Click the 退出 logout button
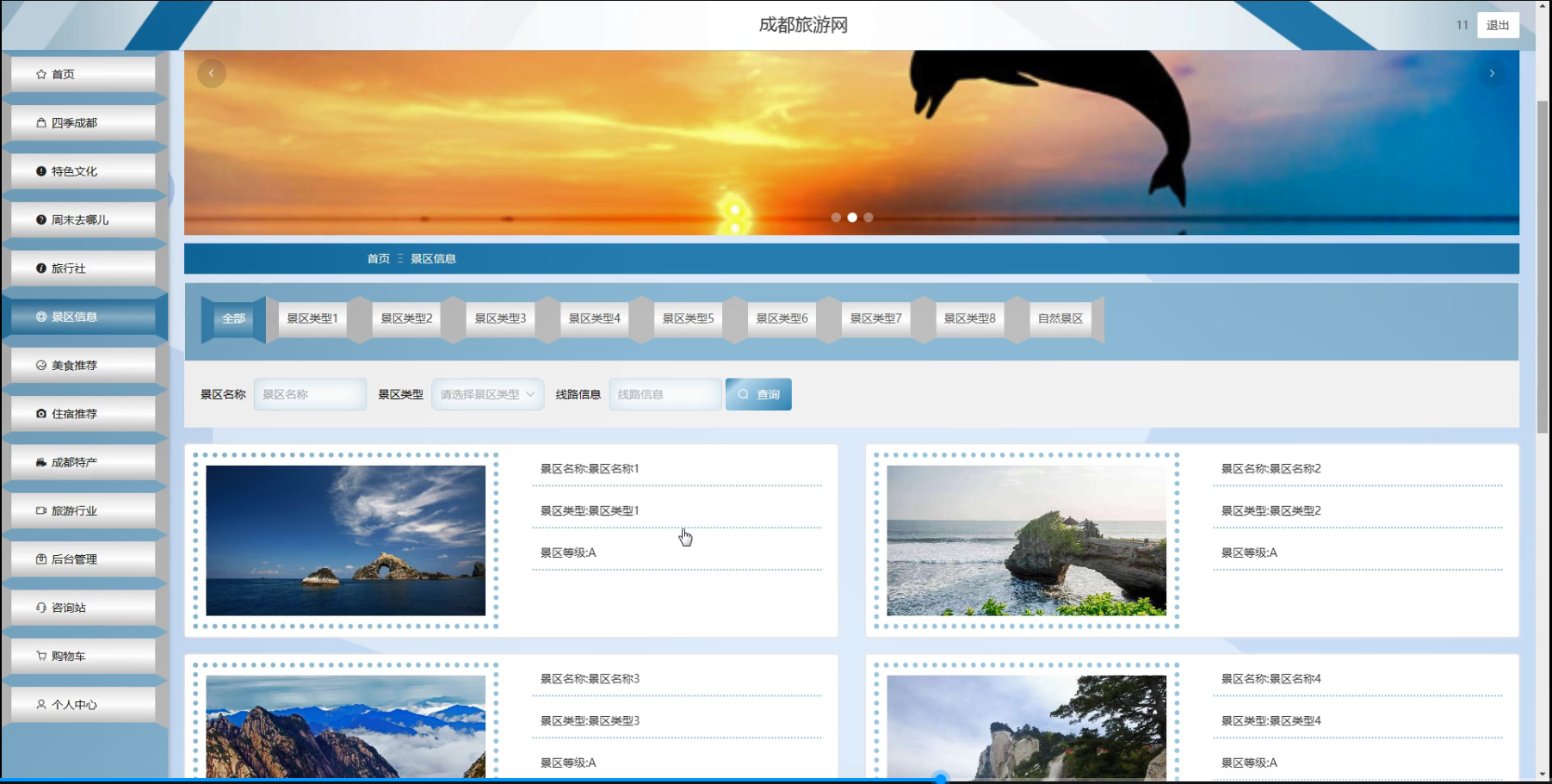This screenshot has height=784, width=1552. [1498, 25]
